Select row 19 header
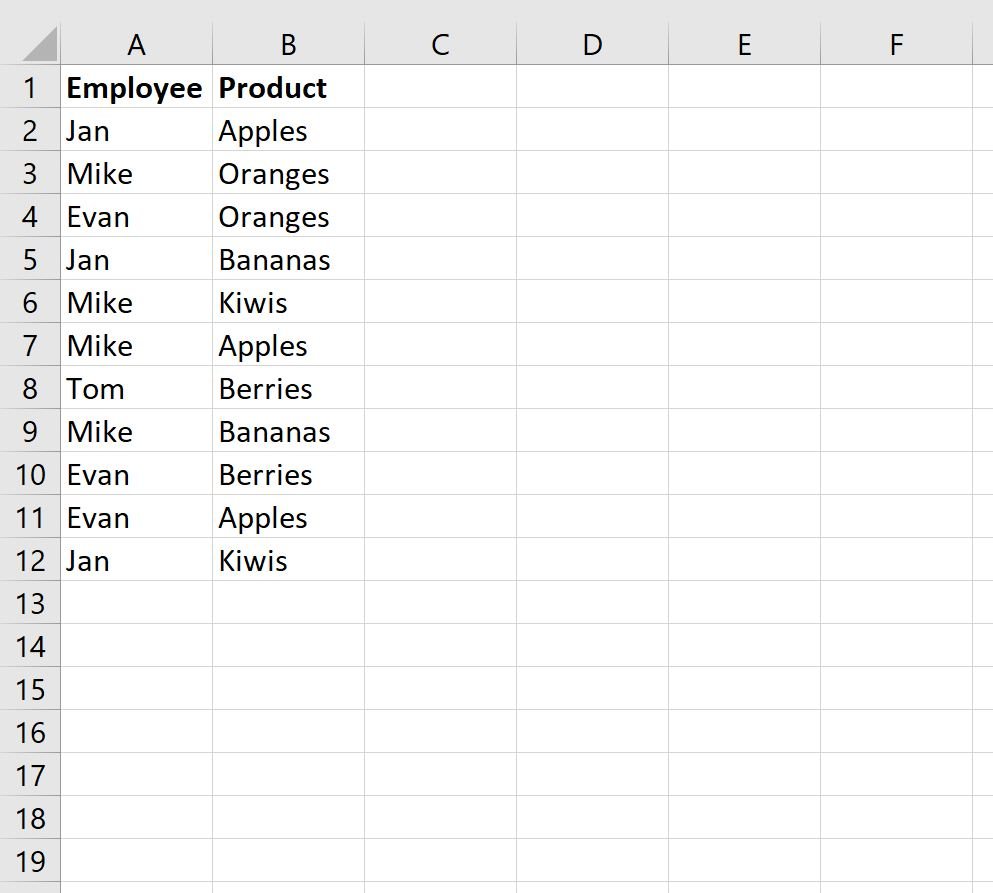The height and width of the screenshot is (893, 993). tap(30, 861)
